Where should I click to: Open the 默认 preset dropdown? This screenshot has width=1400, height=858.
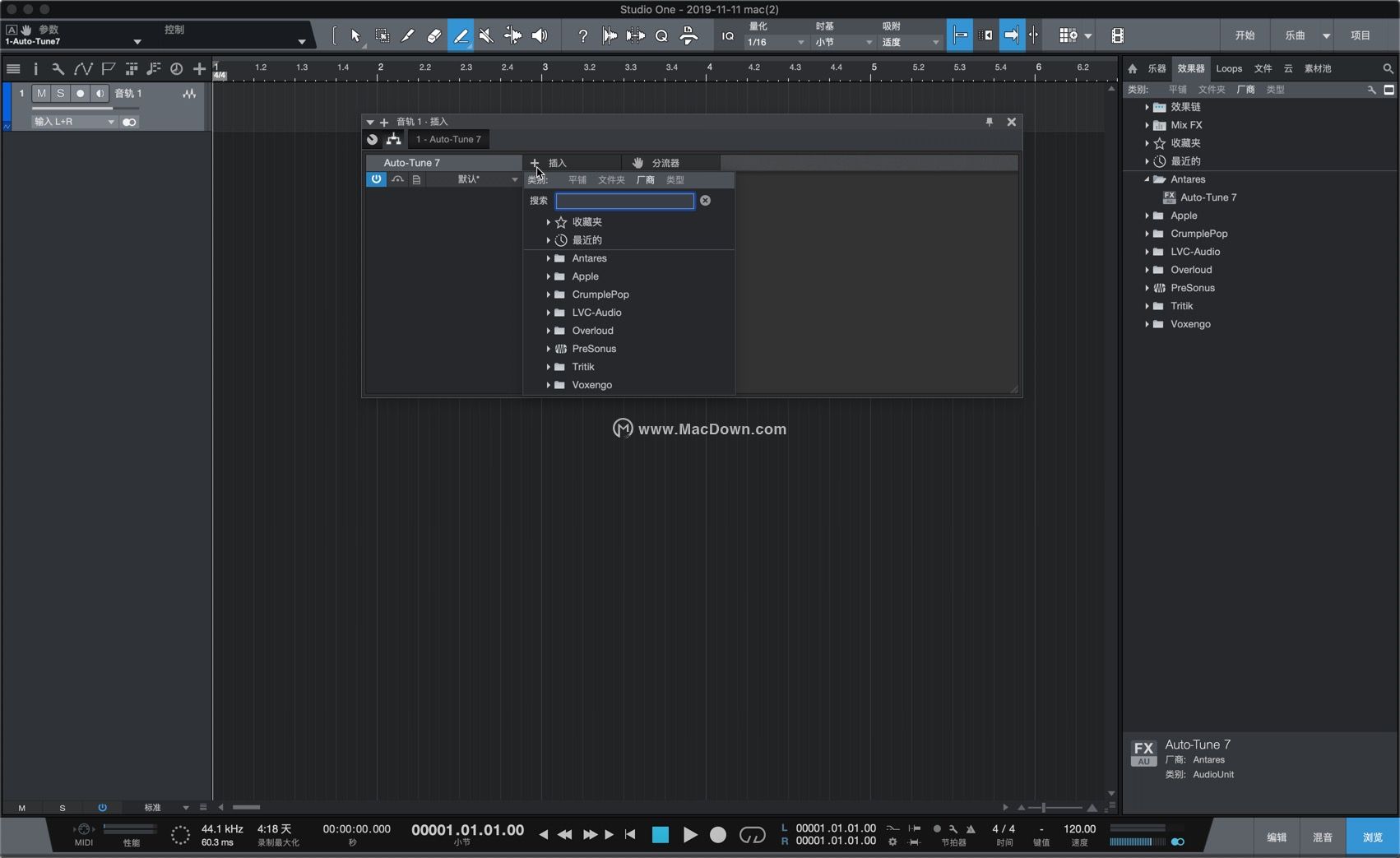(475, 179)
